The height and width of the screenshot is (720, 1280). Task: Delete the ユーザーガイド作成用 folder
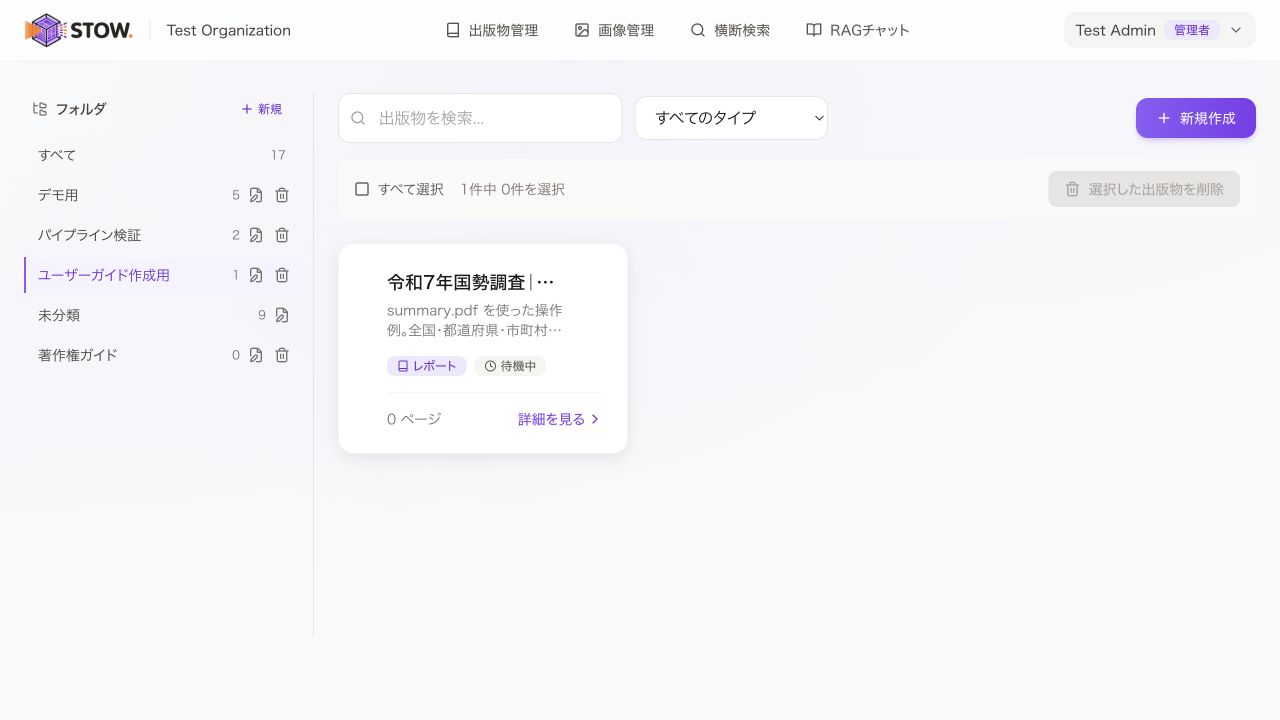point(282,275)
